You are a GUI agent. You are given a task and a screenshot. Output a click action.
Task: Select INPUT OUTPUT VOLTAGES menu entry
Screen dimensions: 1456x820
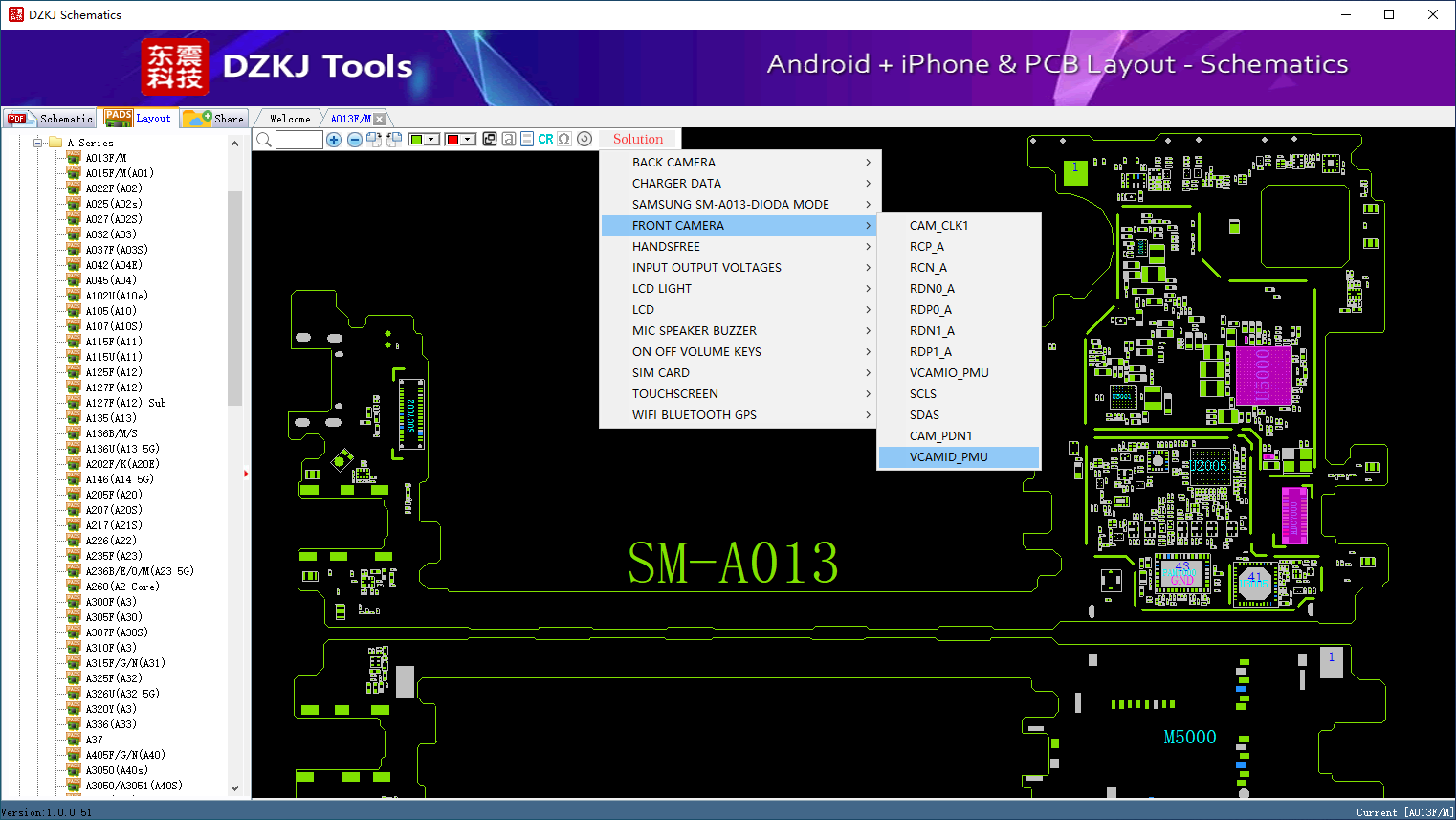[740, 268]
